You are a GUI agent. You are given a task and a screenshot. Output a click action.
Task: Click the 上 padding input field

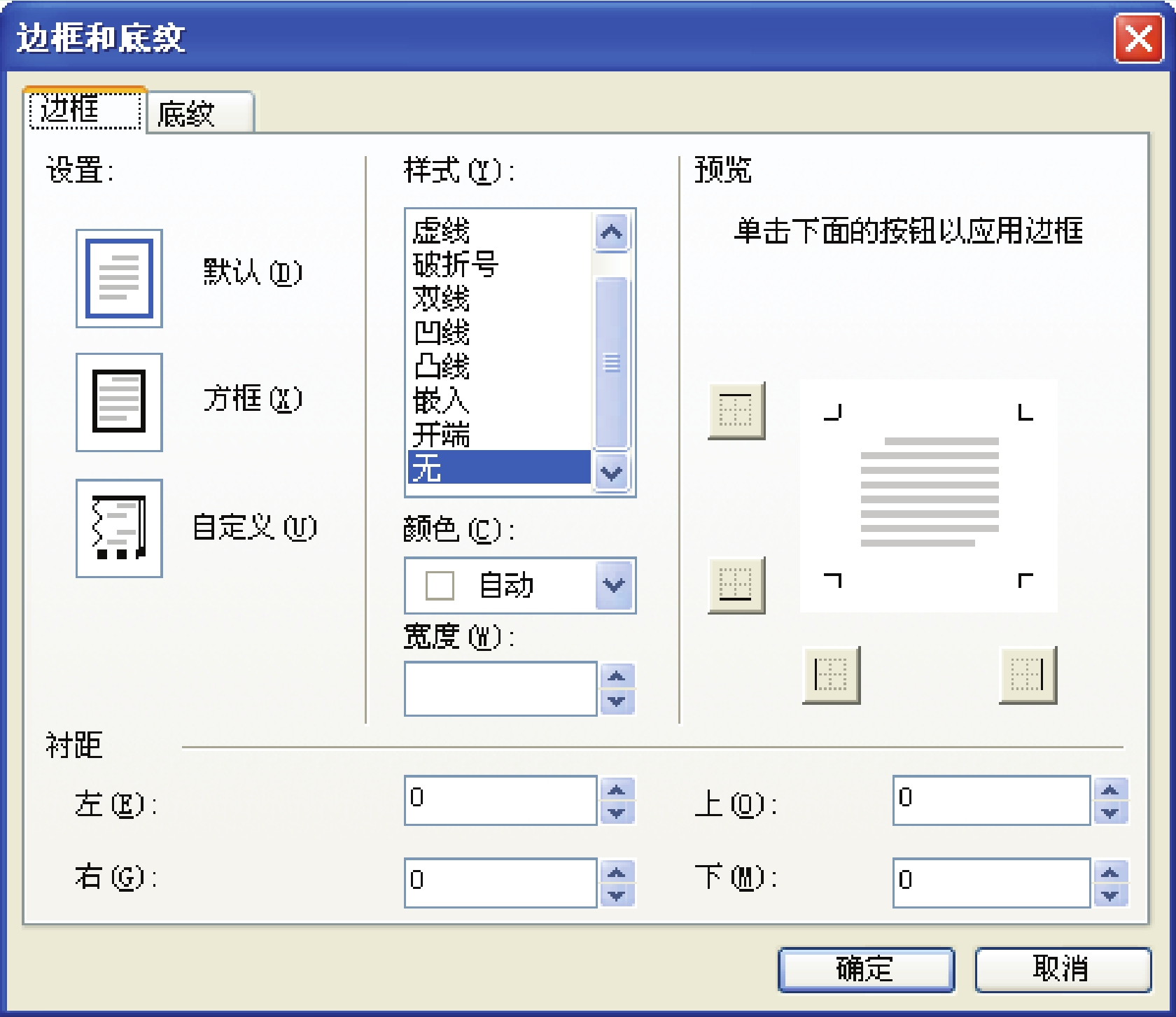coord(991,800)
